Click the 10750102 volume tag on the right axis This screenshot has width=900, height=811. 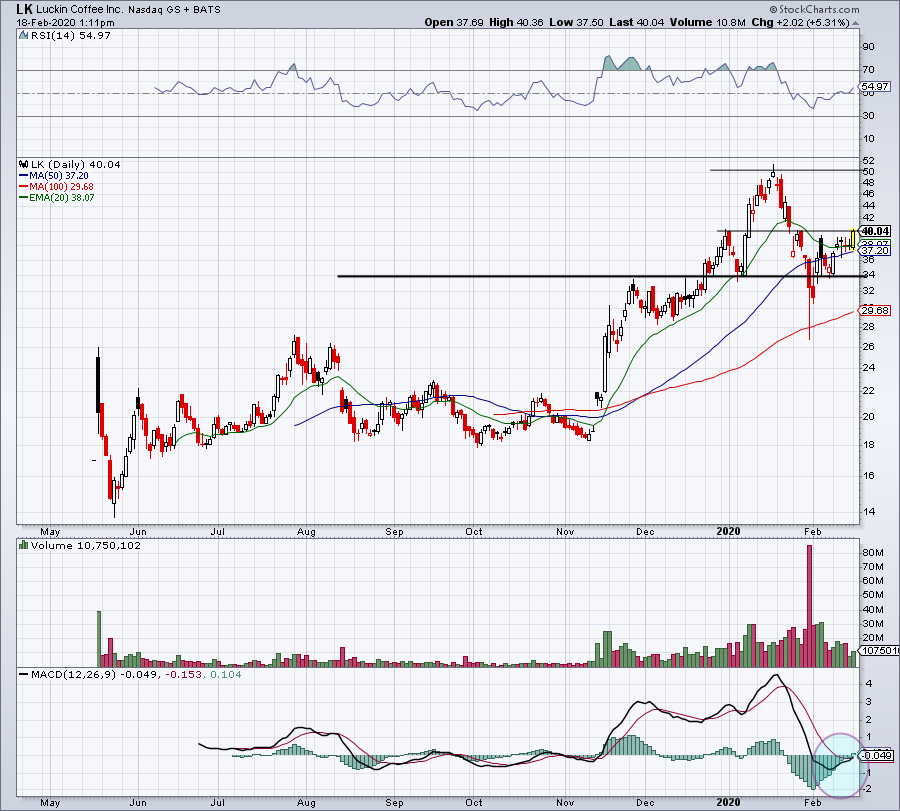coord(878,651)
